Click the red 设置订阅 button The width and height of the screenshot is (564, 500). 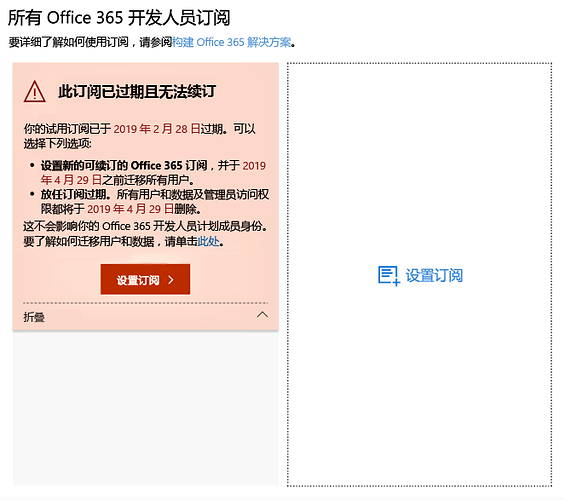[145, 279]
